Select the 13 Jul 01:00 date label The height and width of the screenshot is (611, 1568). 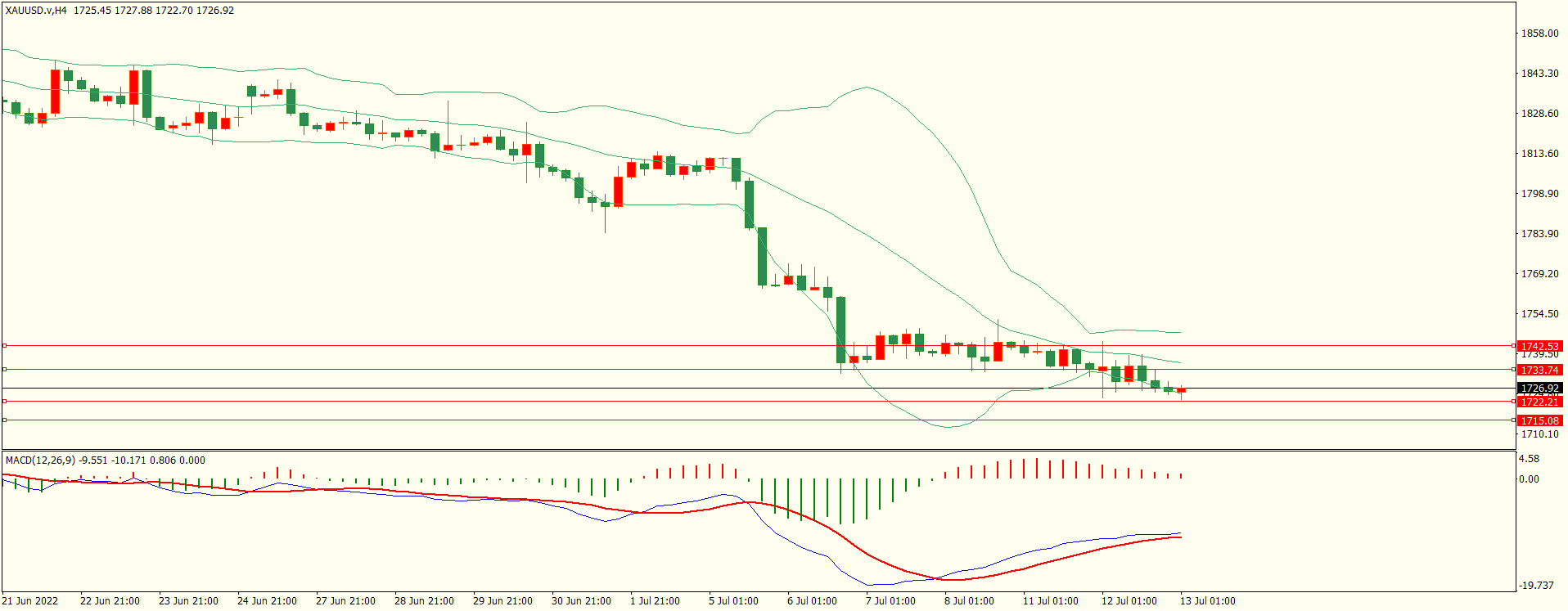point(1207,601)
